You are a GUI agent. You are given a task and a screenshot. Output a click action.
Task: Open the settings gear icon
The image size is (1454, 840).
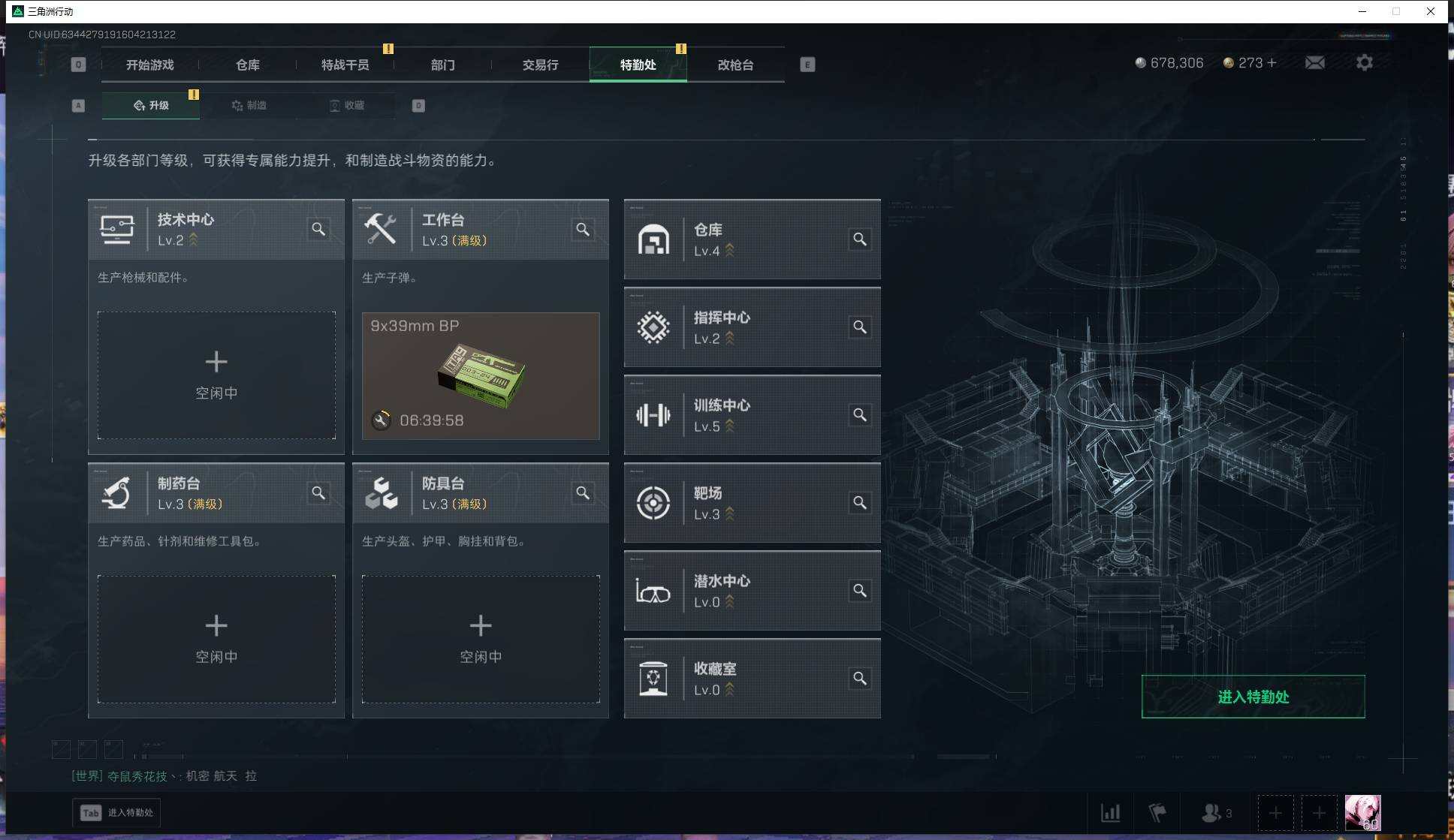click(1364, 63)
